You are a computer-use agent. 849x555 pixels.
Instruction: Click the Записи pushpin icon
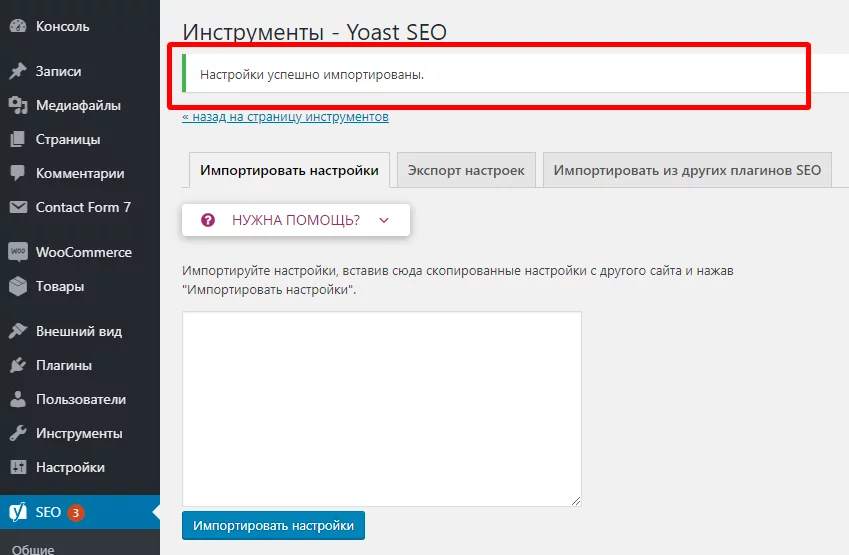click(x=18, y=71)
